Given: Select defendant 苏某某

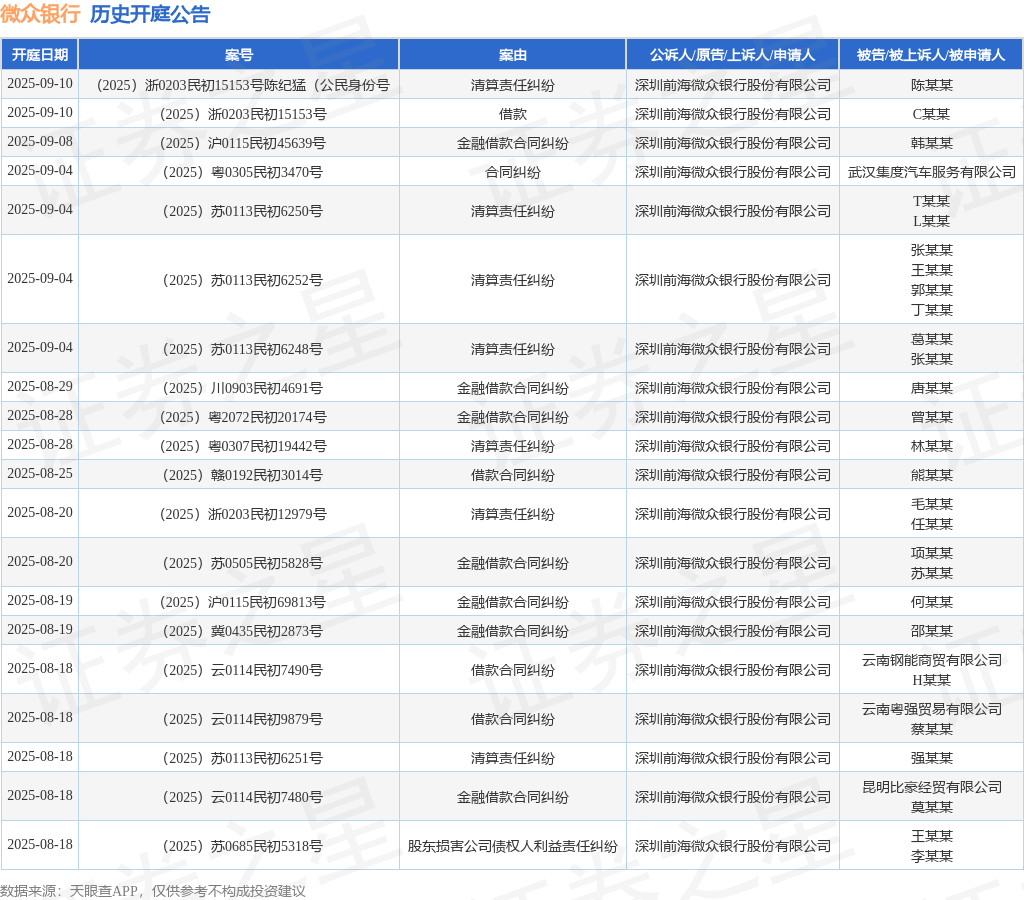Looking at the screenshot, I should point(932,573).
